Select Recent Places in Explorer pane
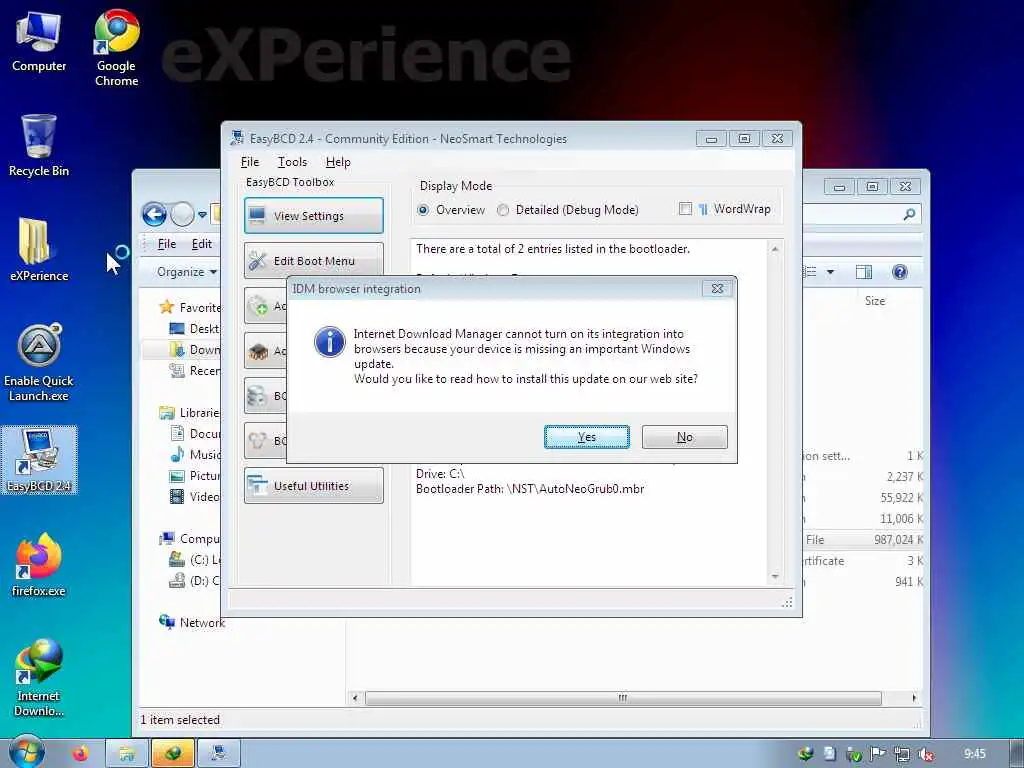1024x768 pixels. [x=195, y=370]
